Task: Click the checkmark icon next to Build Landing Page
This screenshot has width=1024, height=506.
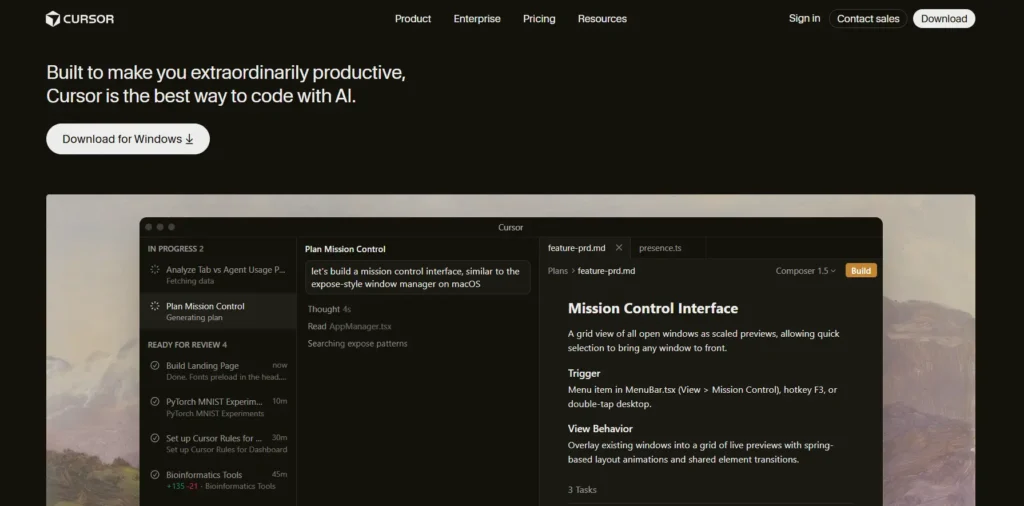Action: click(155, 366)
